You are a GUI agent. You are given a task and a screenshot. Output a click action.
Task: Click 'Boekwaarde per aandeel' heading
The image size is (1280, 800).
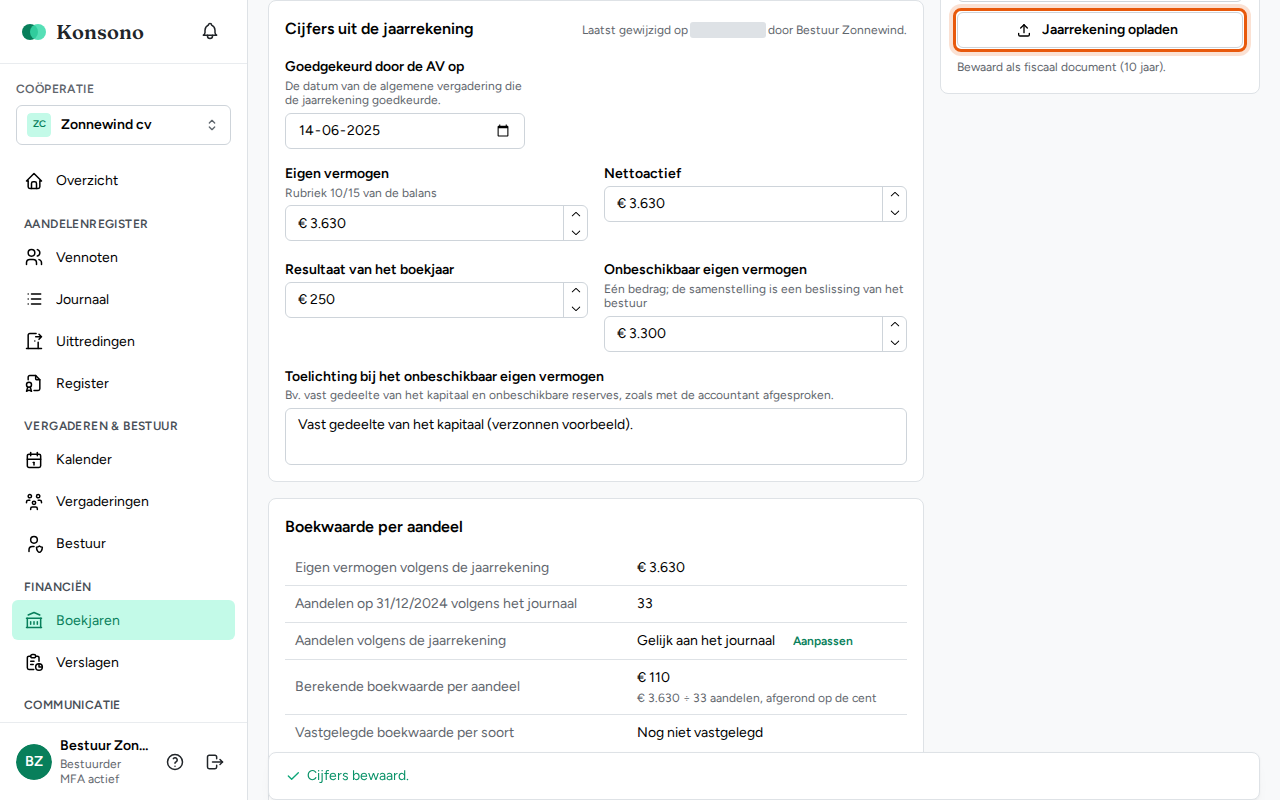click(x=374, y=527)
